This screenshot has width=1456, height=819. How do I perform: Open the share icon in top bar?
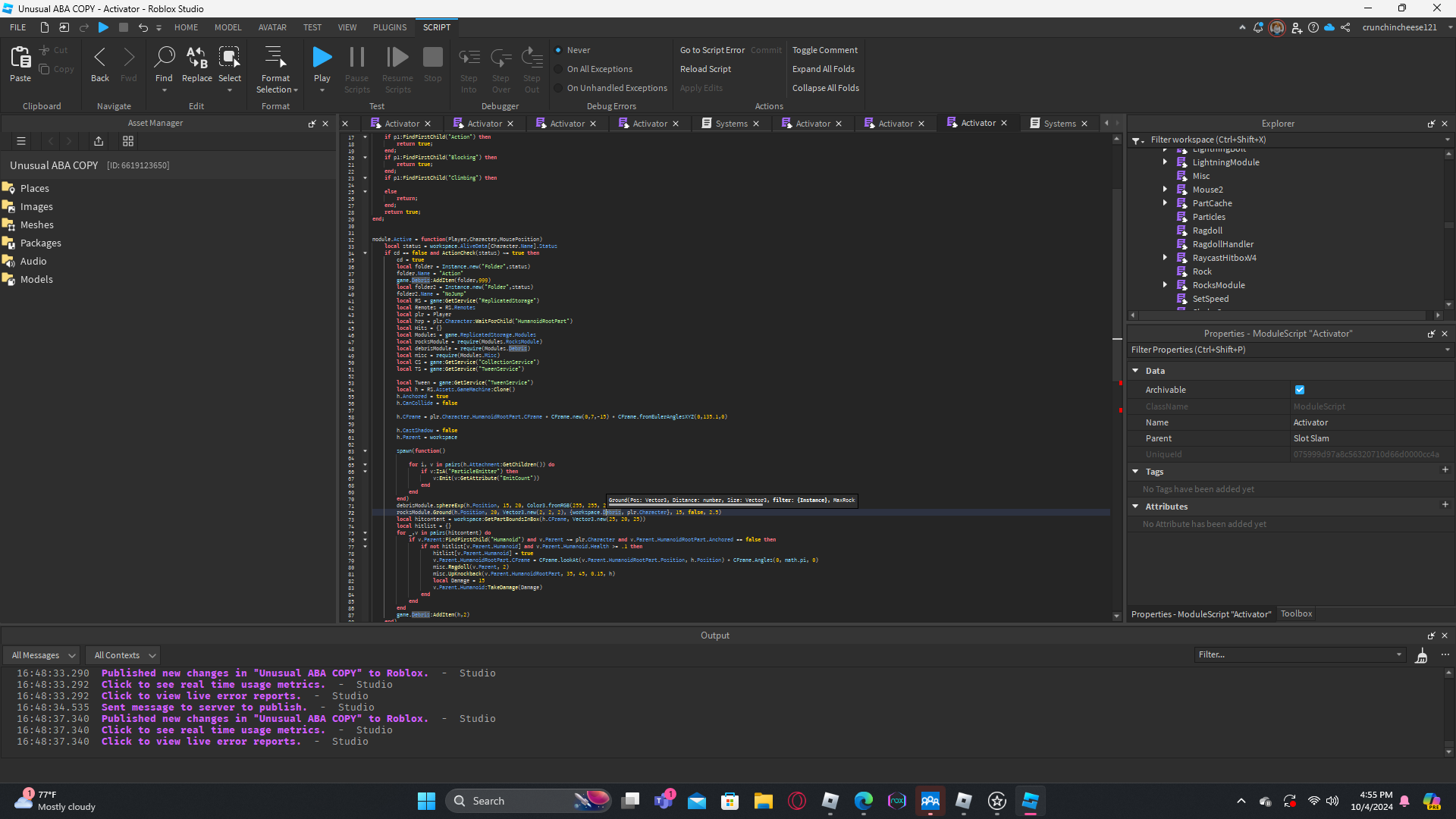point(1345,27)
